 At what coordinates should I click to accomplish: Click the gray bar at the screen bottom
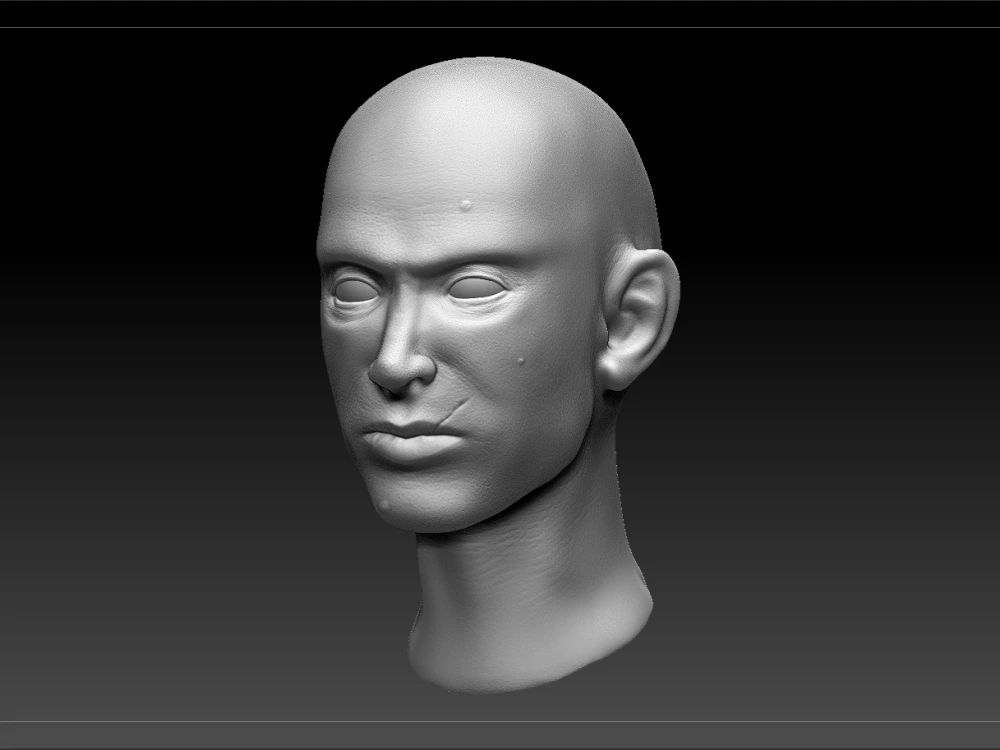coord(500,735)
